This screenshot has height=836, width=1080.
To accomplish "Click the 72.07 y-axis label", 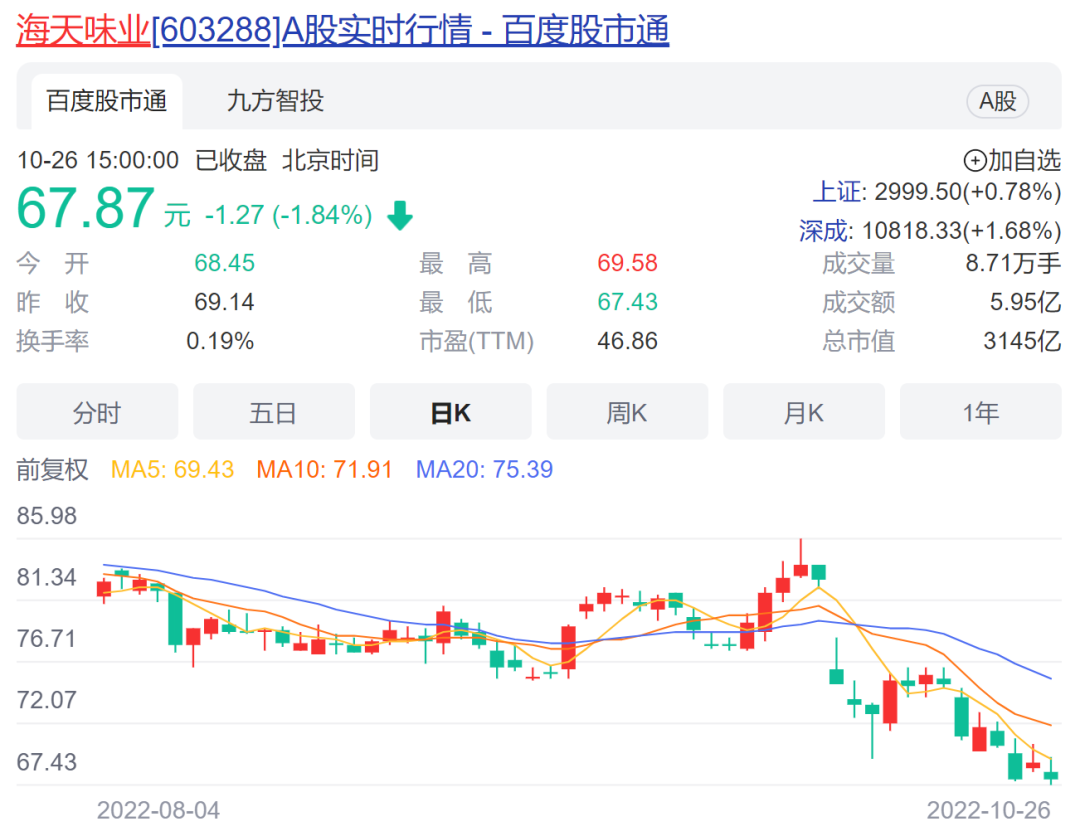I will (x=47, y=700).
